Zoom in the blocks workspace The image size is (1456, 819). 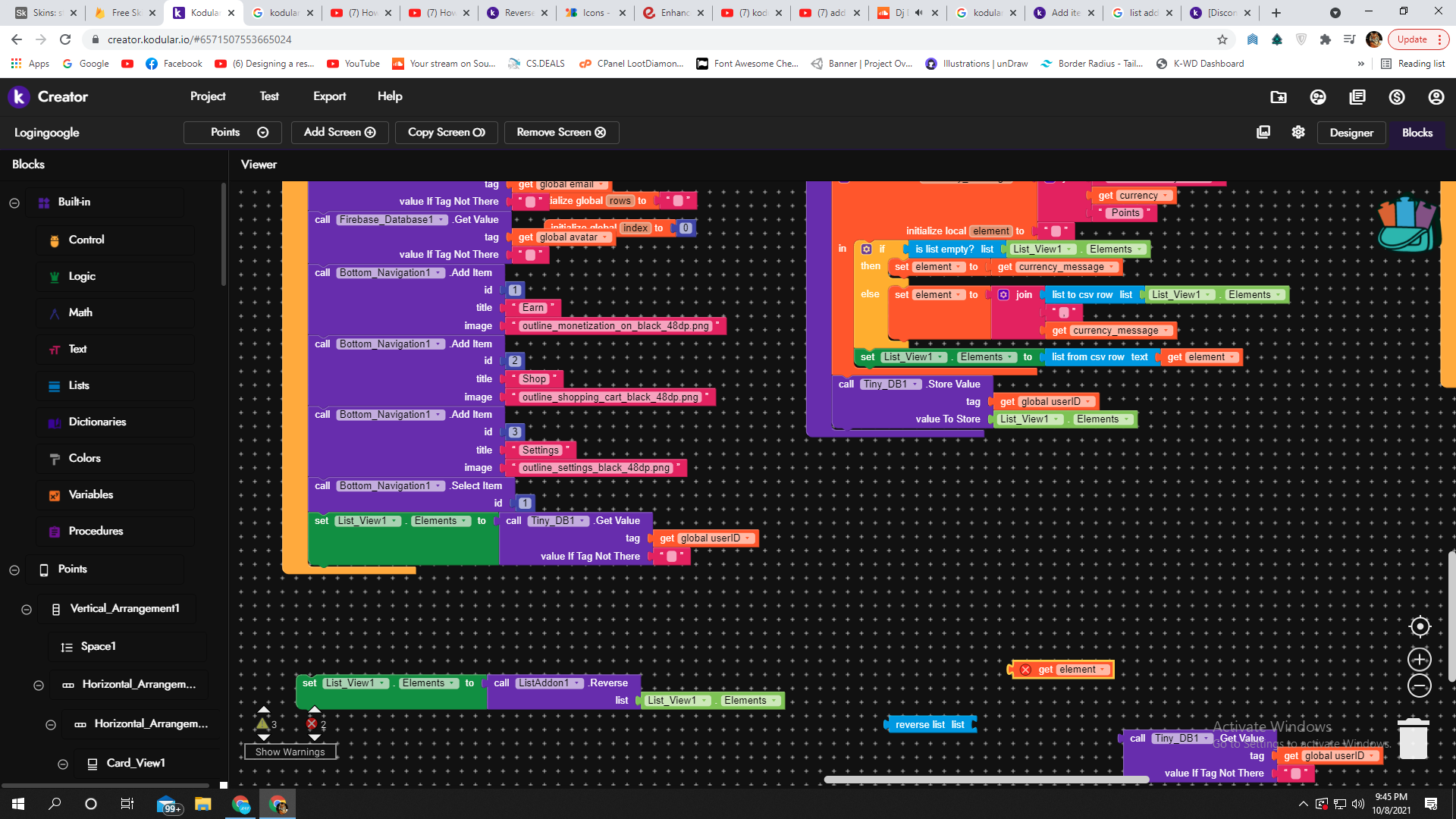tap(1420, 659)
